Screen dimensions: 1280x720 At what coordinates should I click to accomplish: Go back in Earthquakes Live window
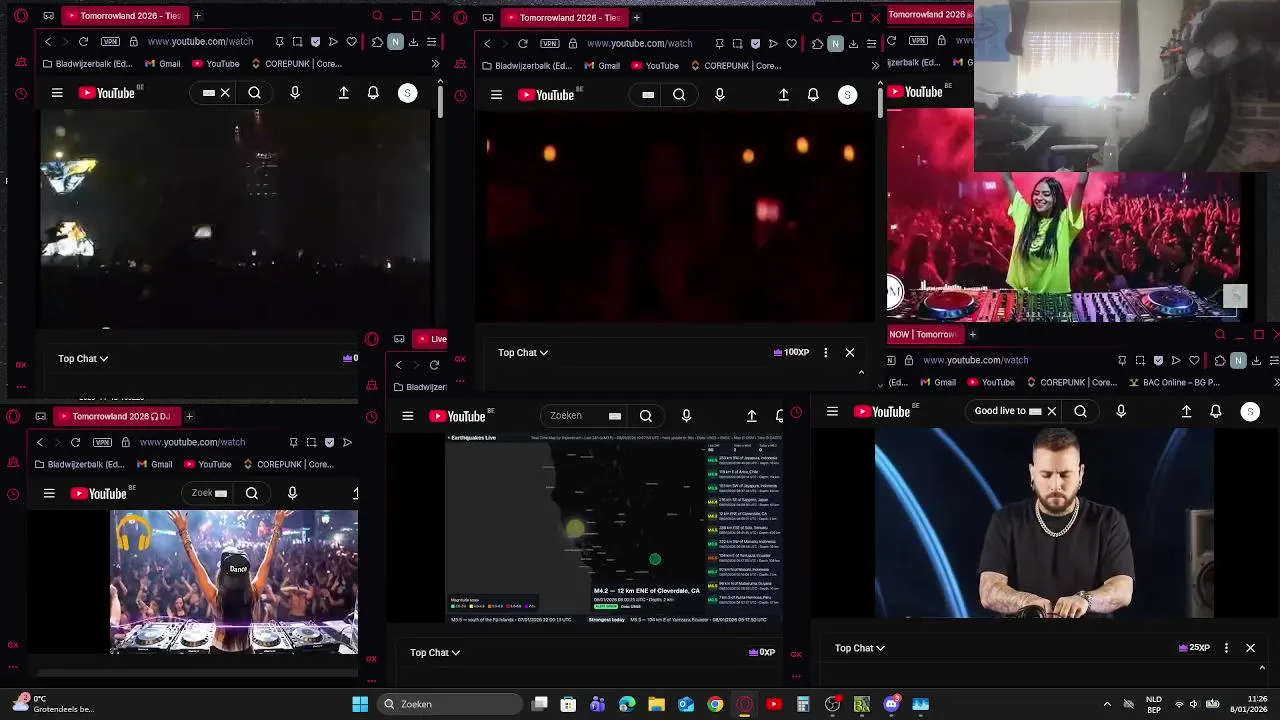(x=399, y=365)
